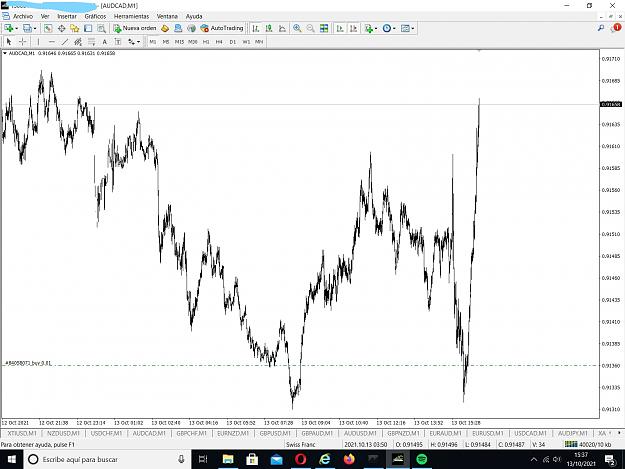Toggle AutoTrading on or off

(x=222, y=28)
